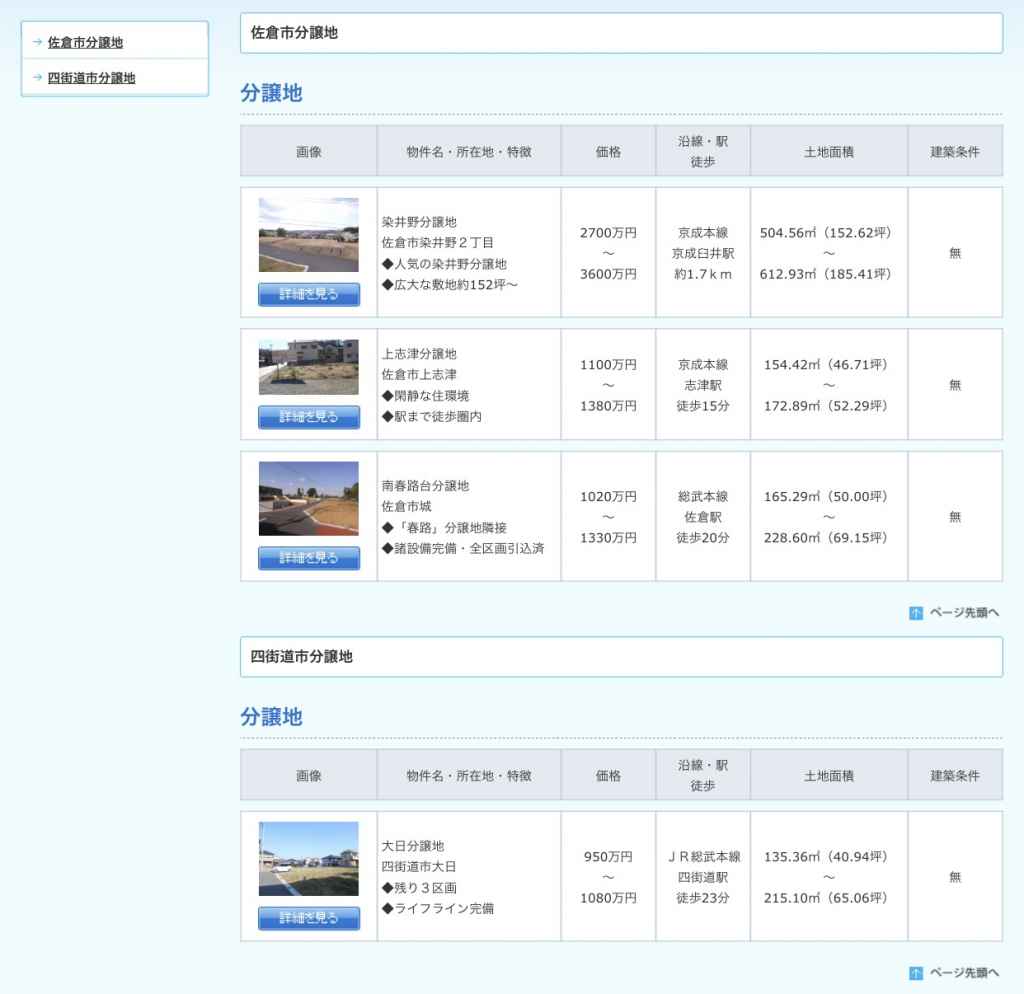Click the 染井野分譲地 property name text

419,222
